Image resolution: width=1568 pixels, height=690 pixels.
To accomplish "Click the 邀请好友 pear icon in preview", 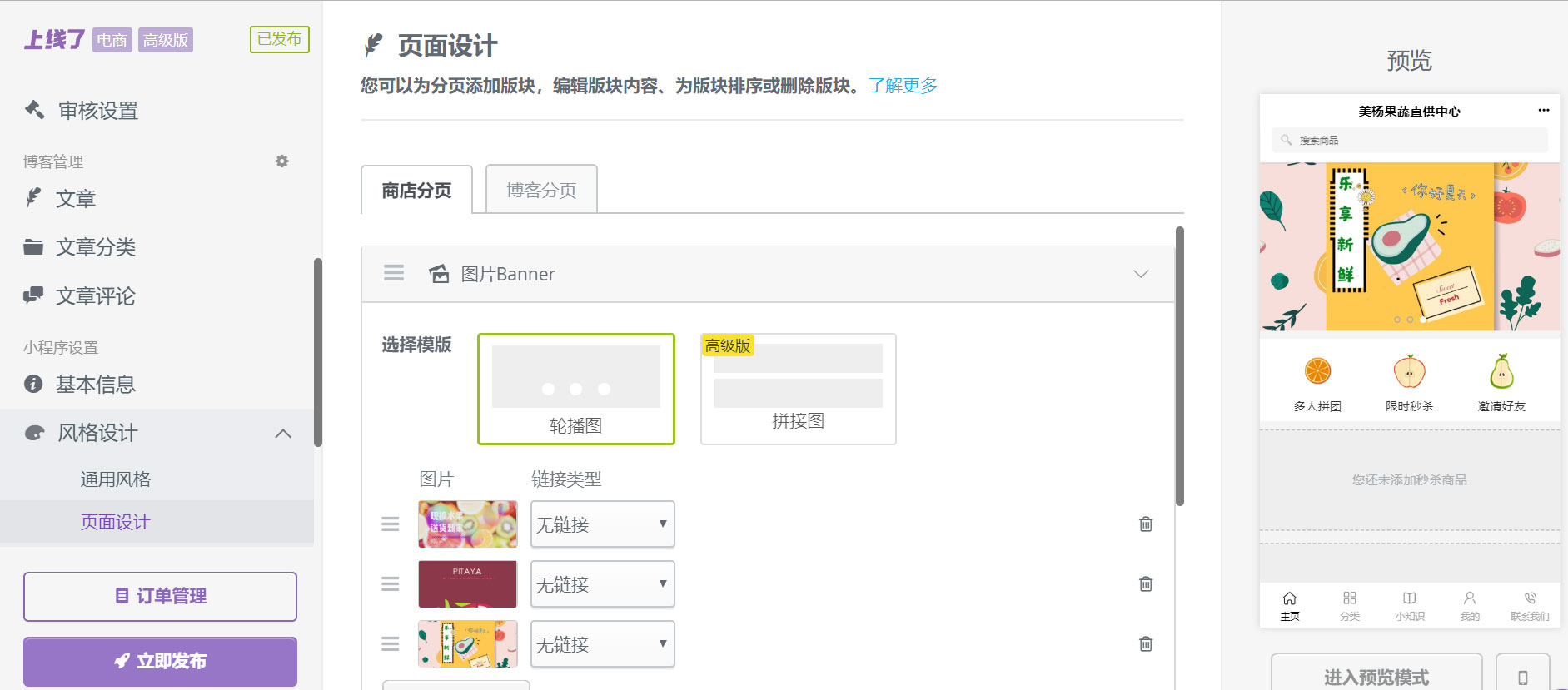I will [x=1501, y=371].
